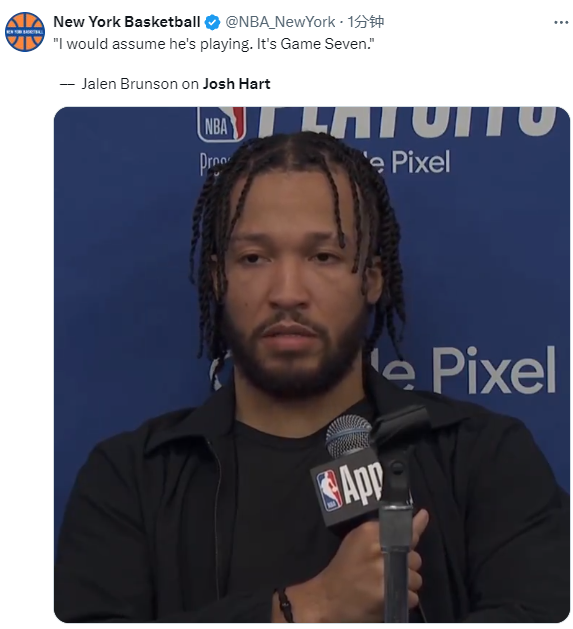Open the 1分钟 tweet timestamp
Screen dimensions: 573x629
[366, 22]
